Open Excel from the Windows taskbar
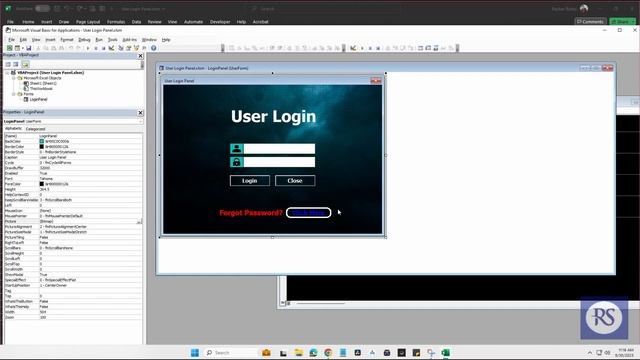640x360 pixels. [x=445, y=353]
